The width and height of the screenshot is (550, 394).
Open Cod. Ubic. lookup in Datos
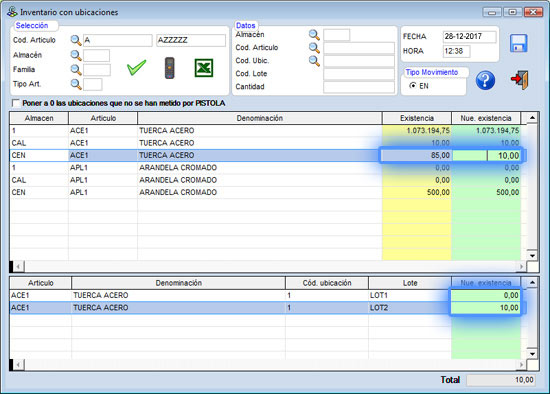tap(314, 61)
